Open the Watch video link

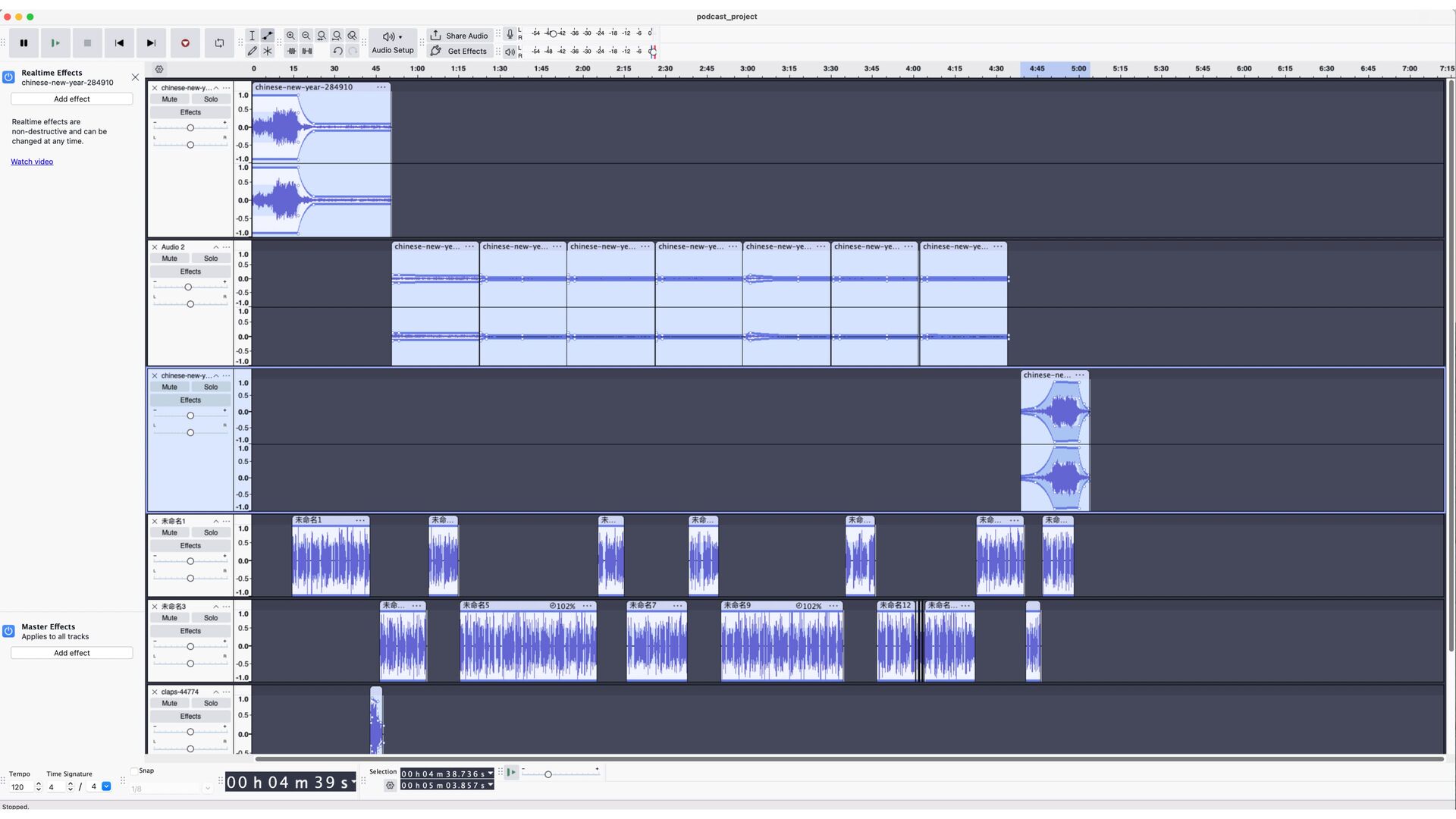tap(32, 162)
